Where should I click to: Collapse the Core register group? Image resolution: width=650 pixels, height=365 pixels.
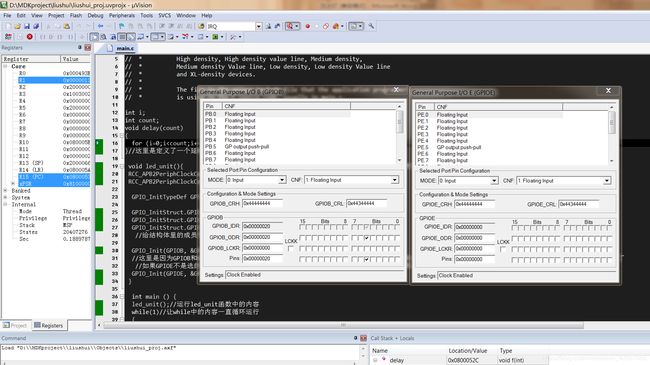click(x=5, y=66)
